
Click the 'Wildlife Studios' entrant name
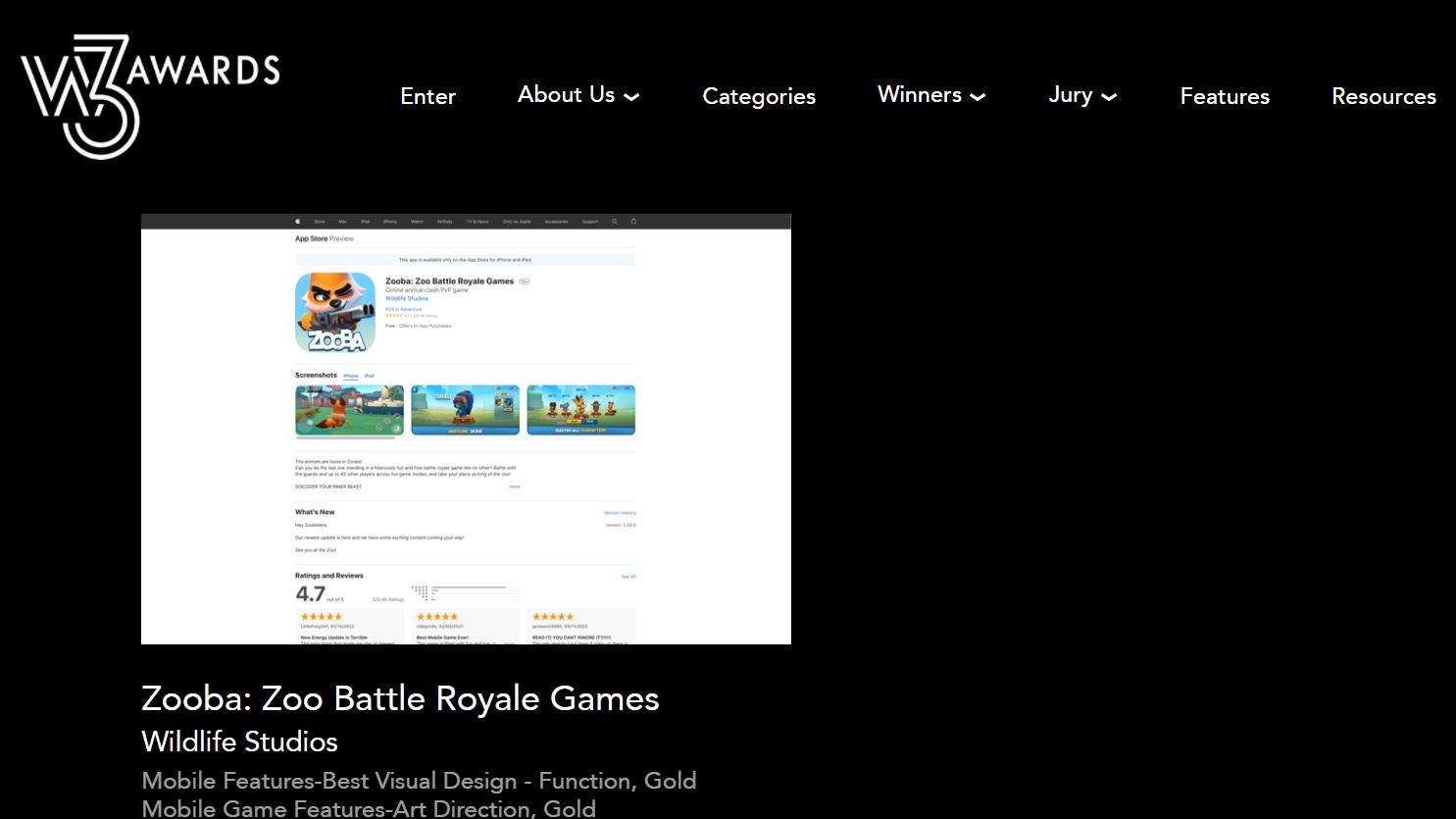pyautogui.click(x=239, y=742)
